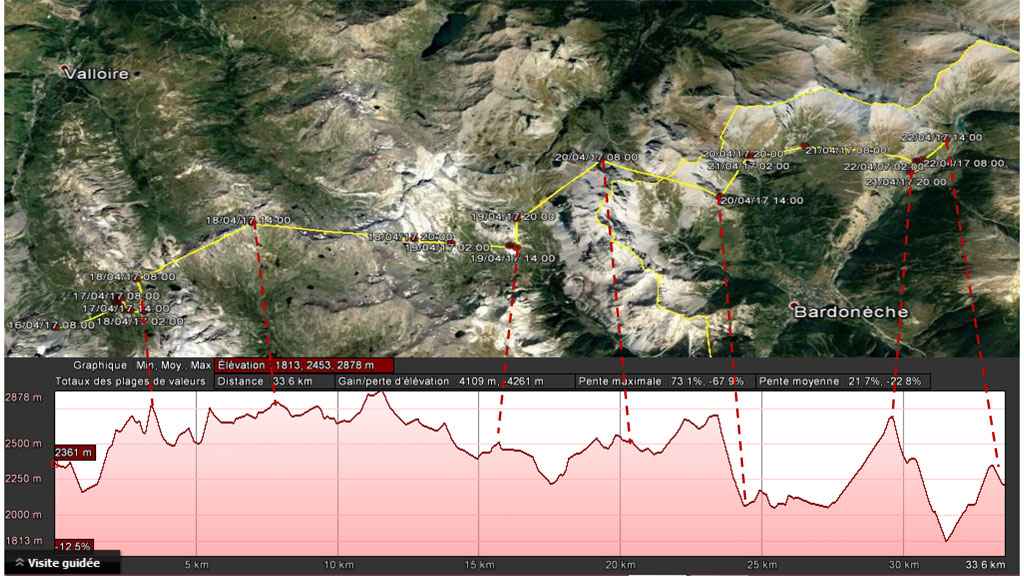The image size is (1024, 576).
Task: Click the Pente moyenne statistic
Action: (x=844, y=381)
